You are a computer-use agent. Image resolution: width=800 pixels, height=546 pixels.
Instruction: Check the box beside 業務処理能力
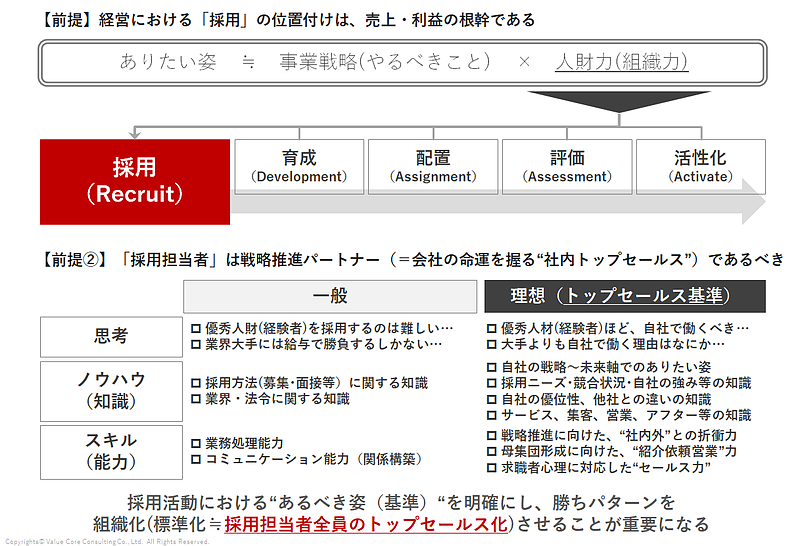[x=196, y=443]
